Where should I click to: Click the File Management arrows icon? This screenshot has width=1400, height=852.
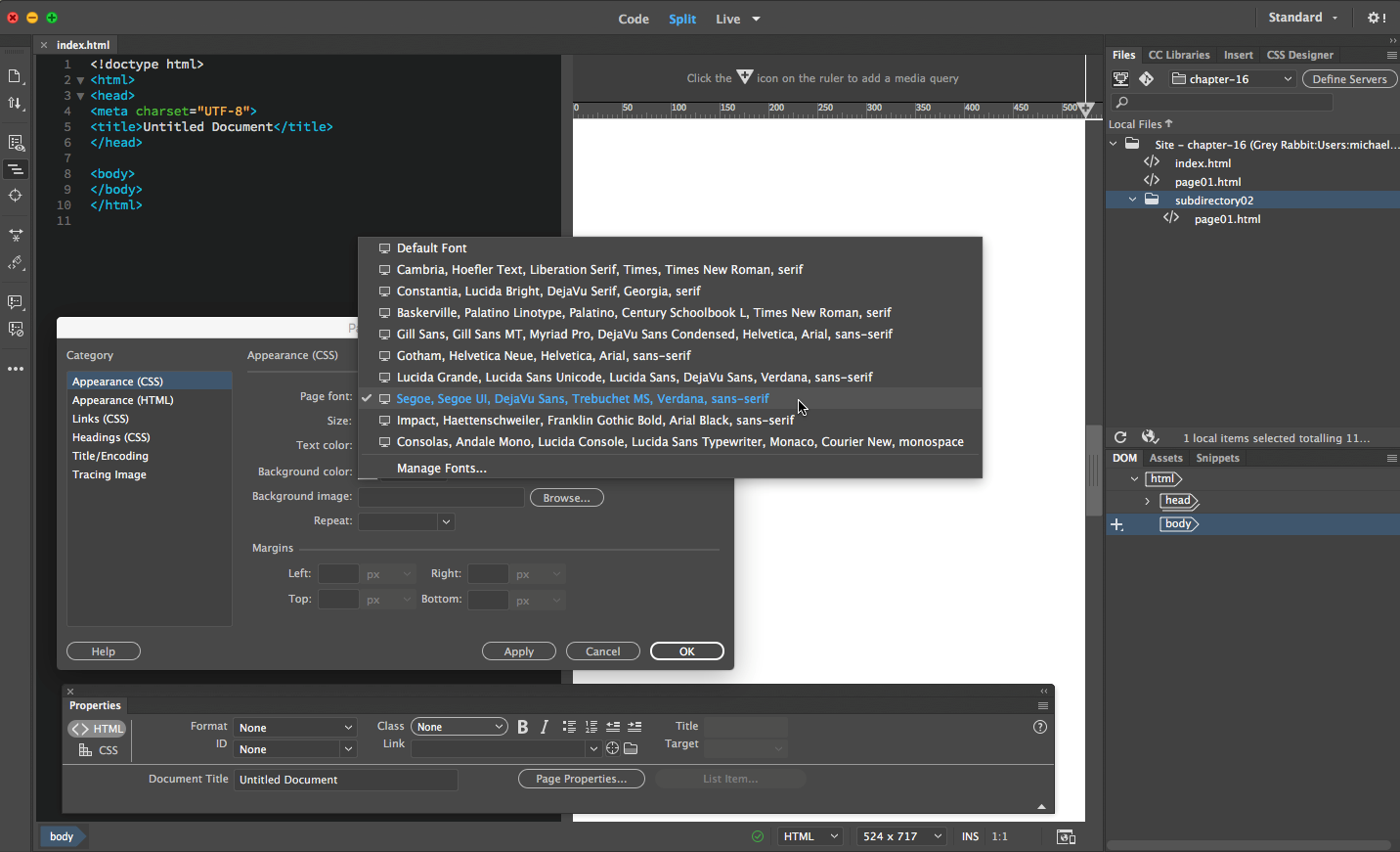15,103
